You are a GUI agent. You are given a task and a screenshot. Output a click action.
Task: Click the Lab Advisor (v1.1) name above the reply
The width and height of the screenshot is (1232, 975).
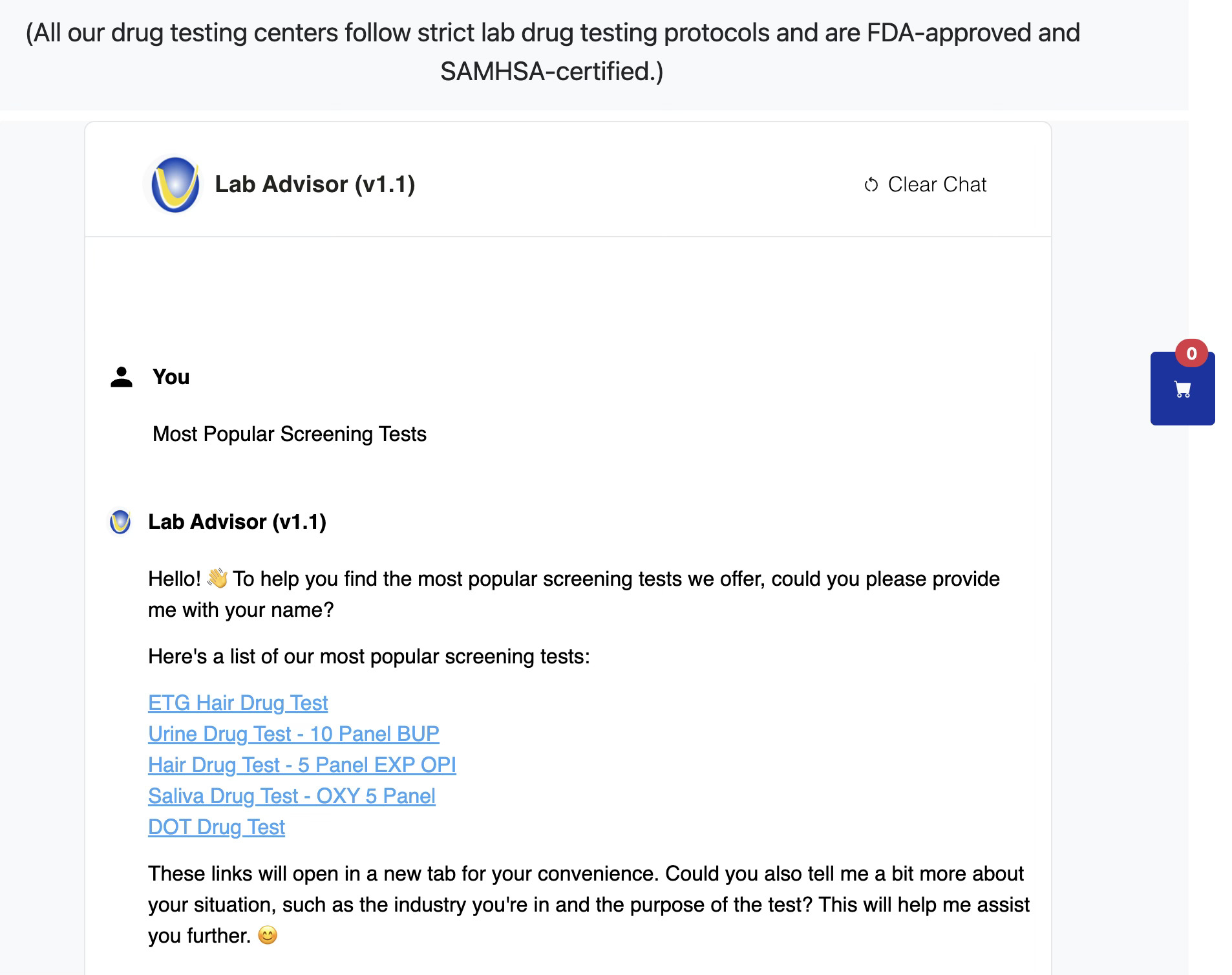[237, 522]
